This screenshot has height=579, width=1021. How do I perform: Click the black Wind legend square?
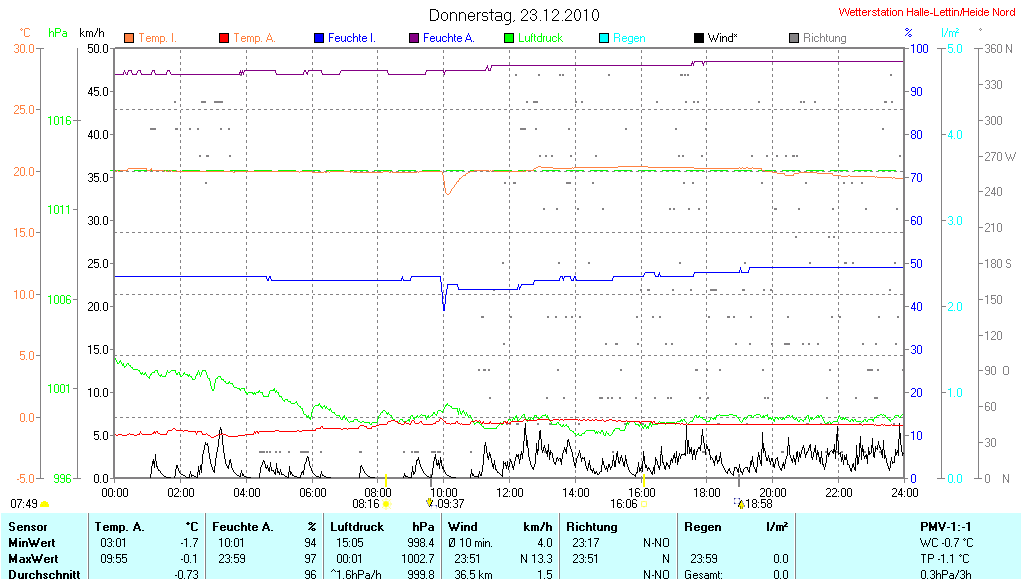[699, 38]
